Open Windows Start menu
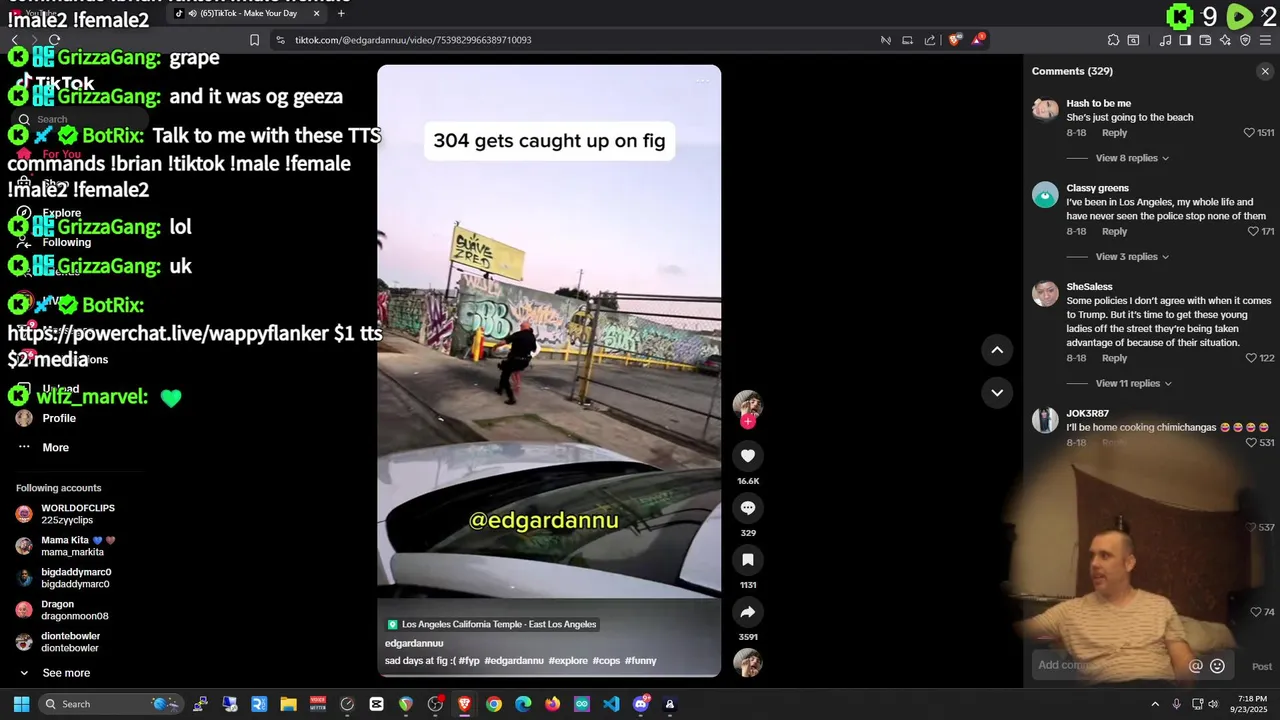The image size is (1280, 720). point(21,704)
